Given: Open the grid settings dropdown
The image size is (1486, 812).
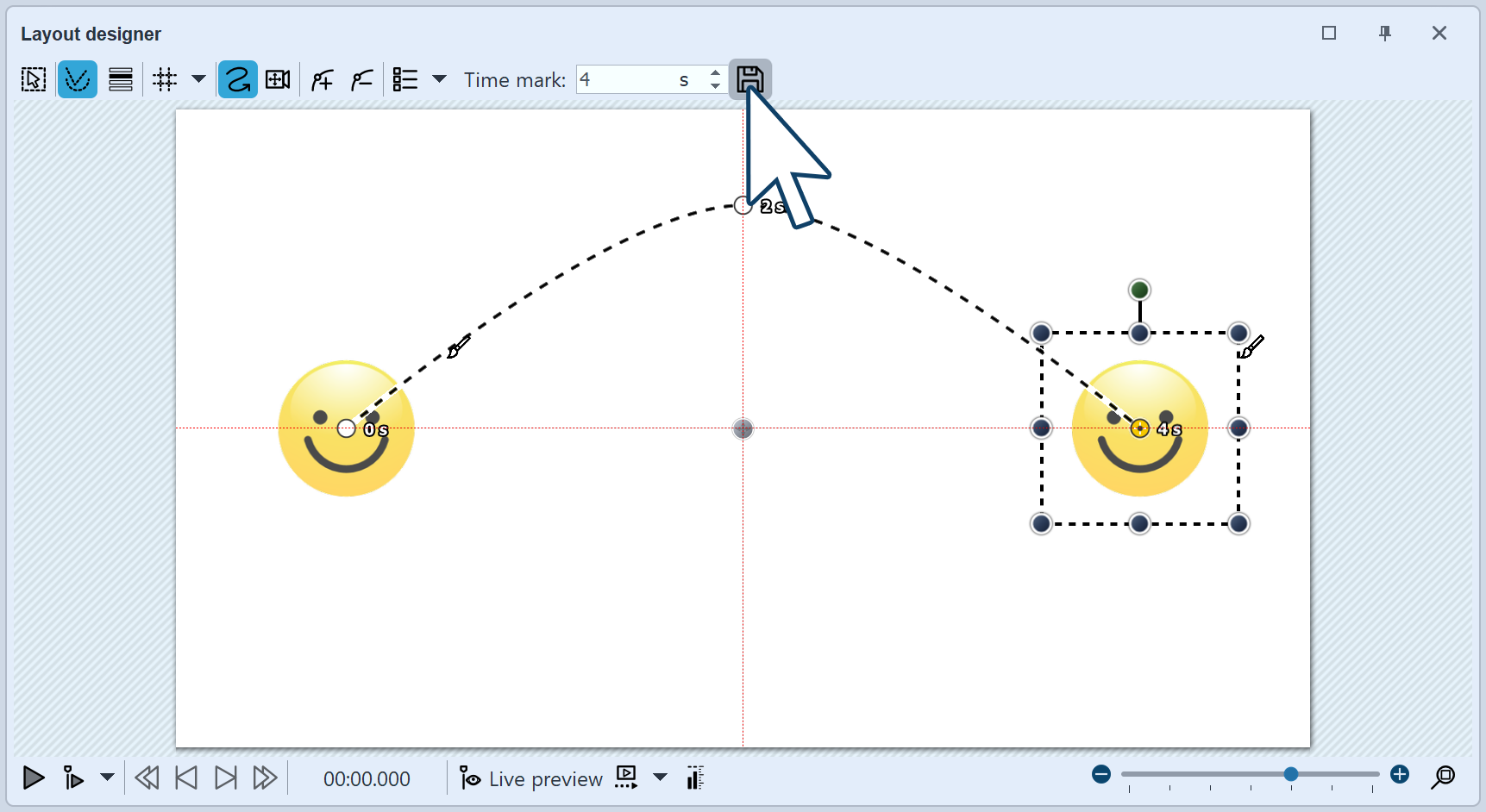Looking at the screenshot, I should point(199,78).
